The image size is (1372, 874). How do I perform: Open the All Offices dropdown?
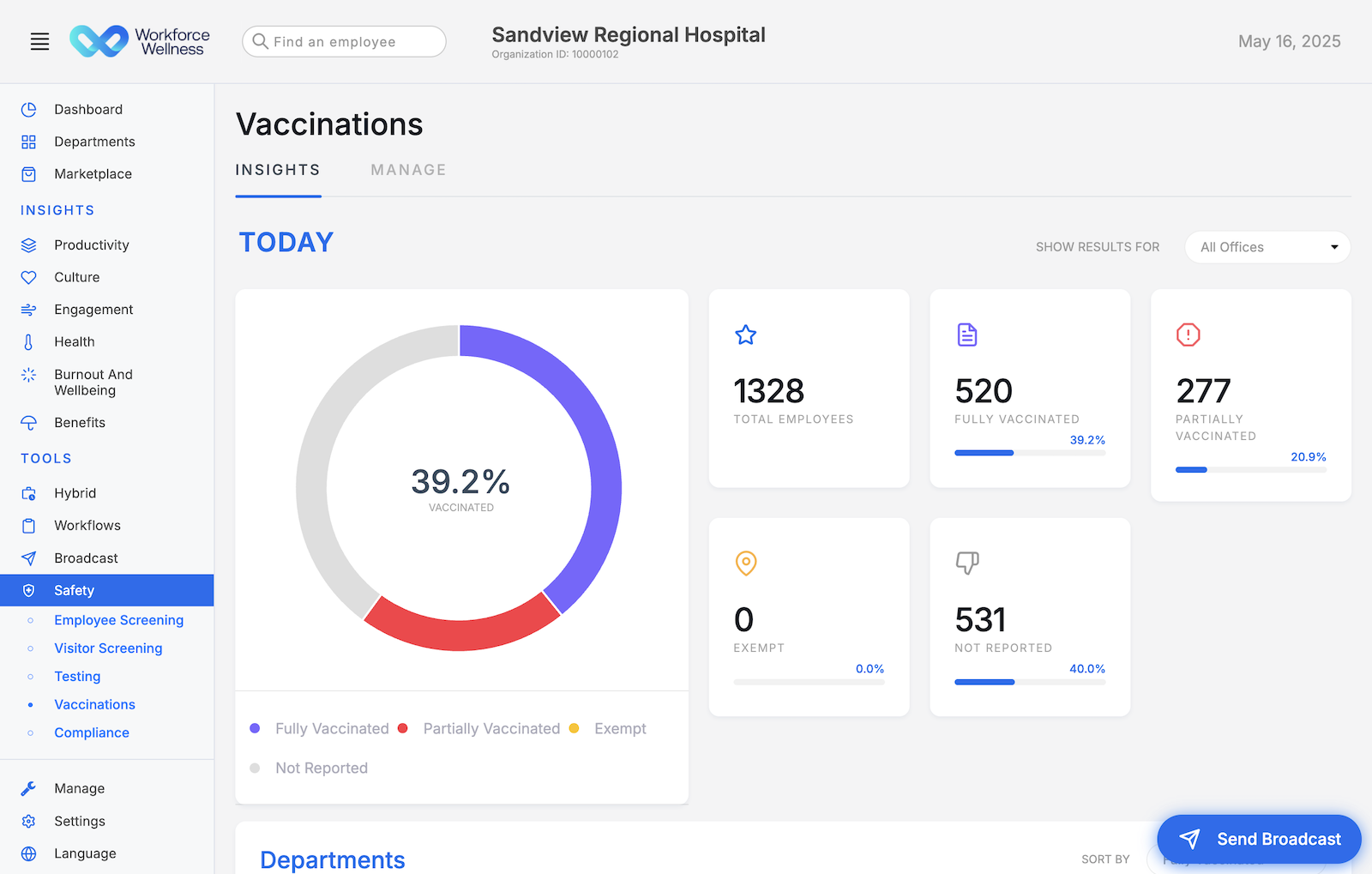[x=1267, y=247]
